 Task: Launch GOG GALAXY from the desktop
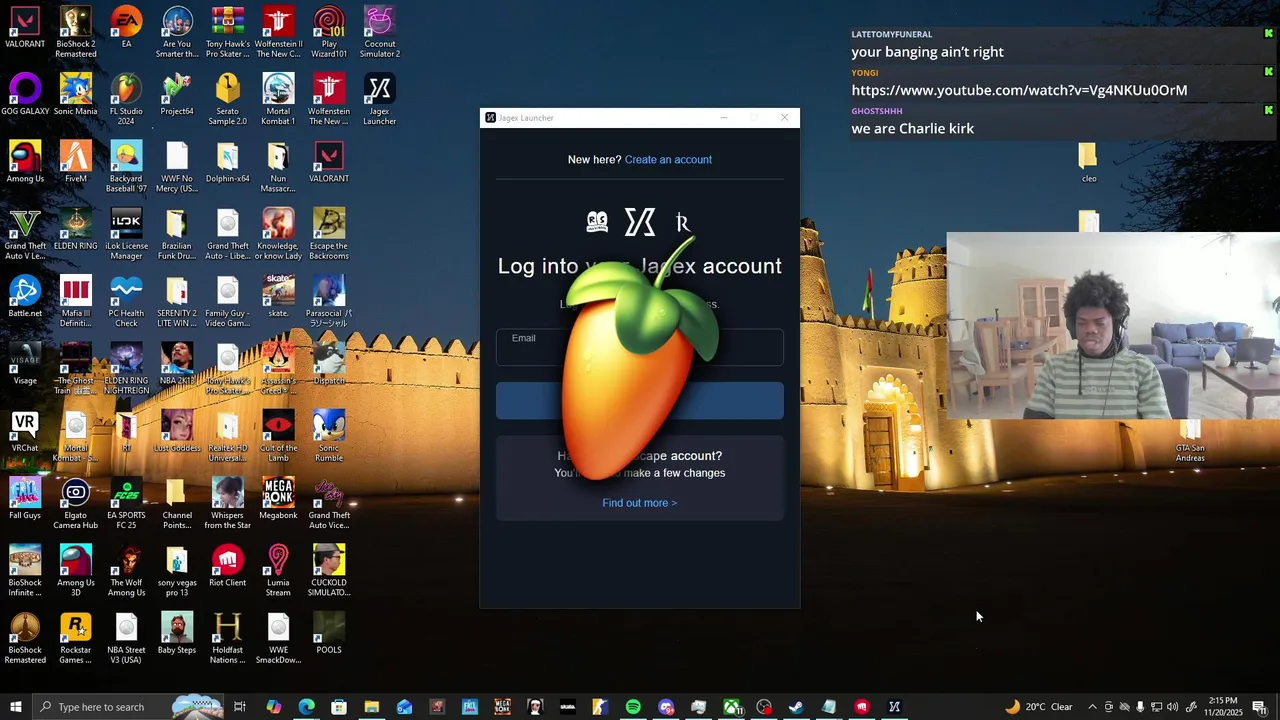click(25, 95)
